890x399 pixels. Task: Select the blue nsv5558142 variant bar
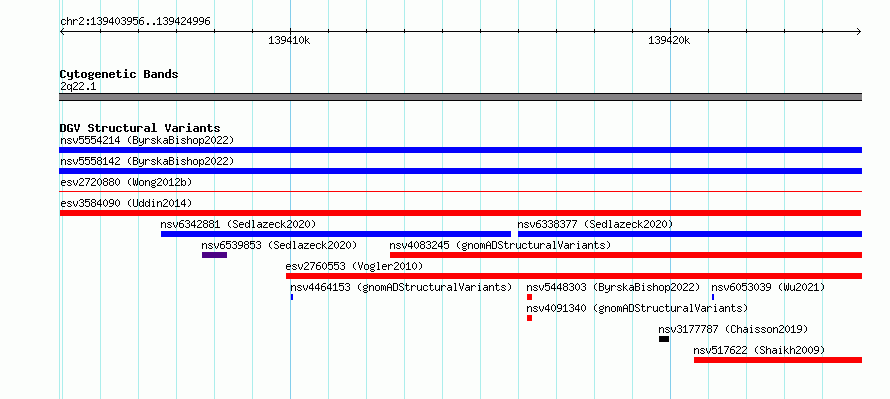tap(460, 171)
